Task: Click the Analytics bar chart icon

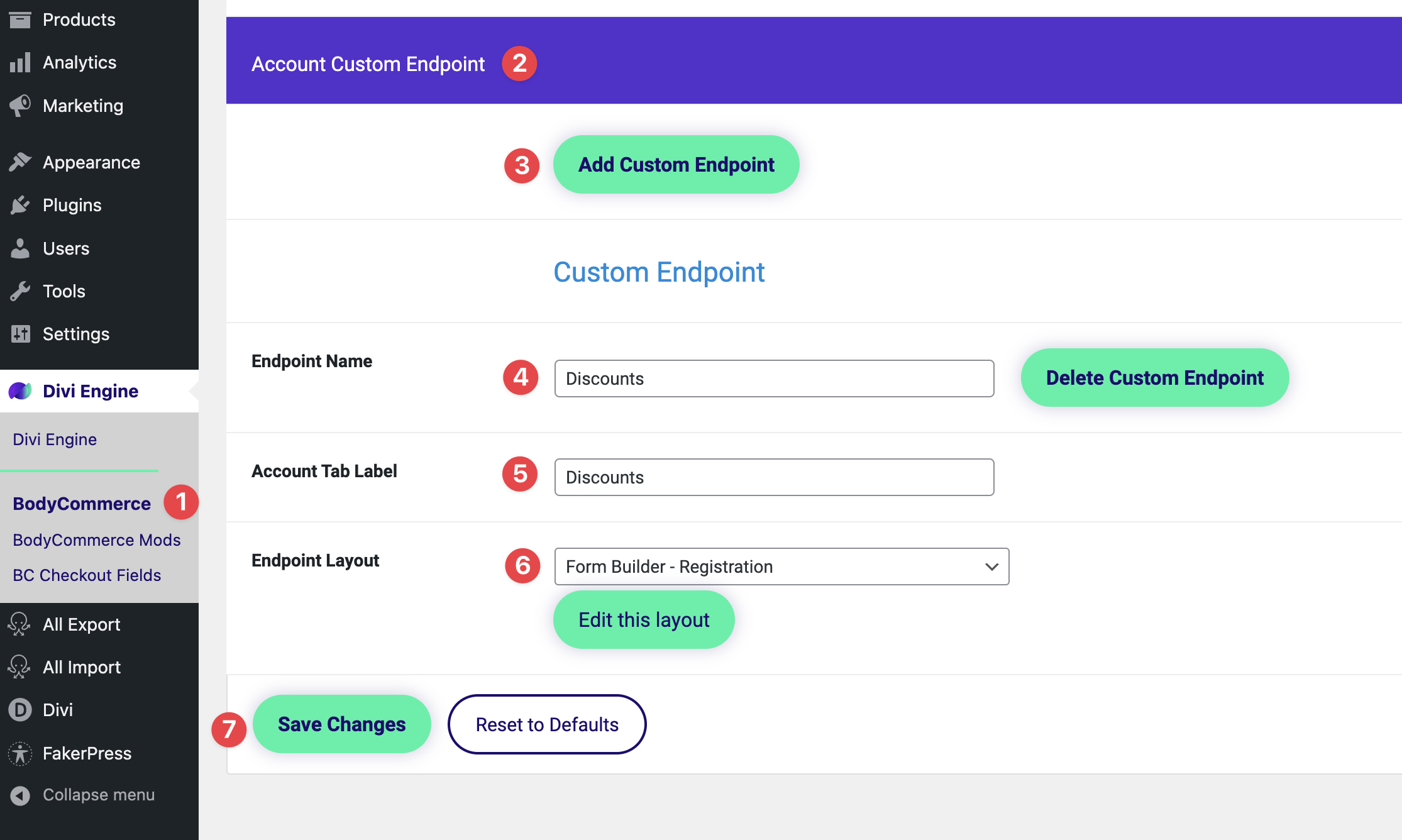Action: 20,63
